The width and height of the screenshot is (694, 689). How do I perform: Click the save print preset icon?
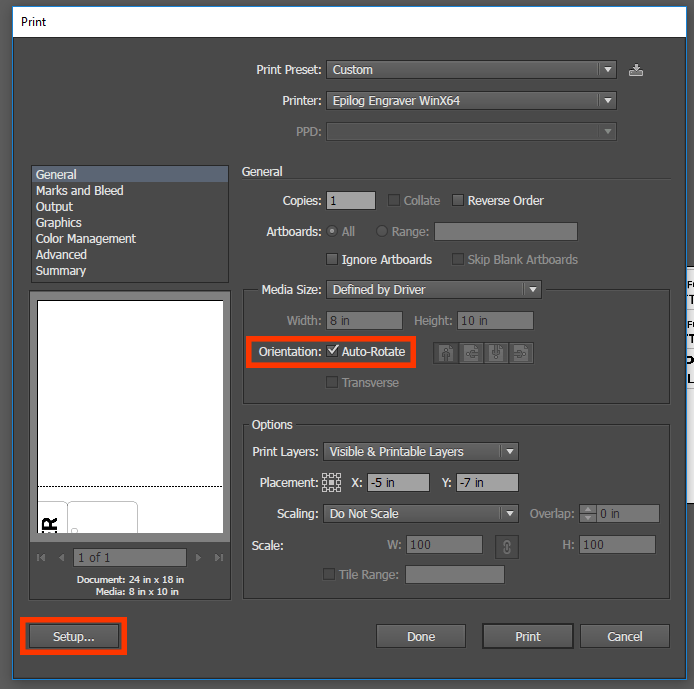click(x=636, y=70)
